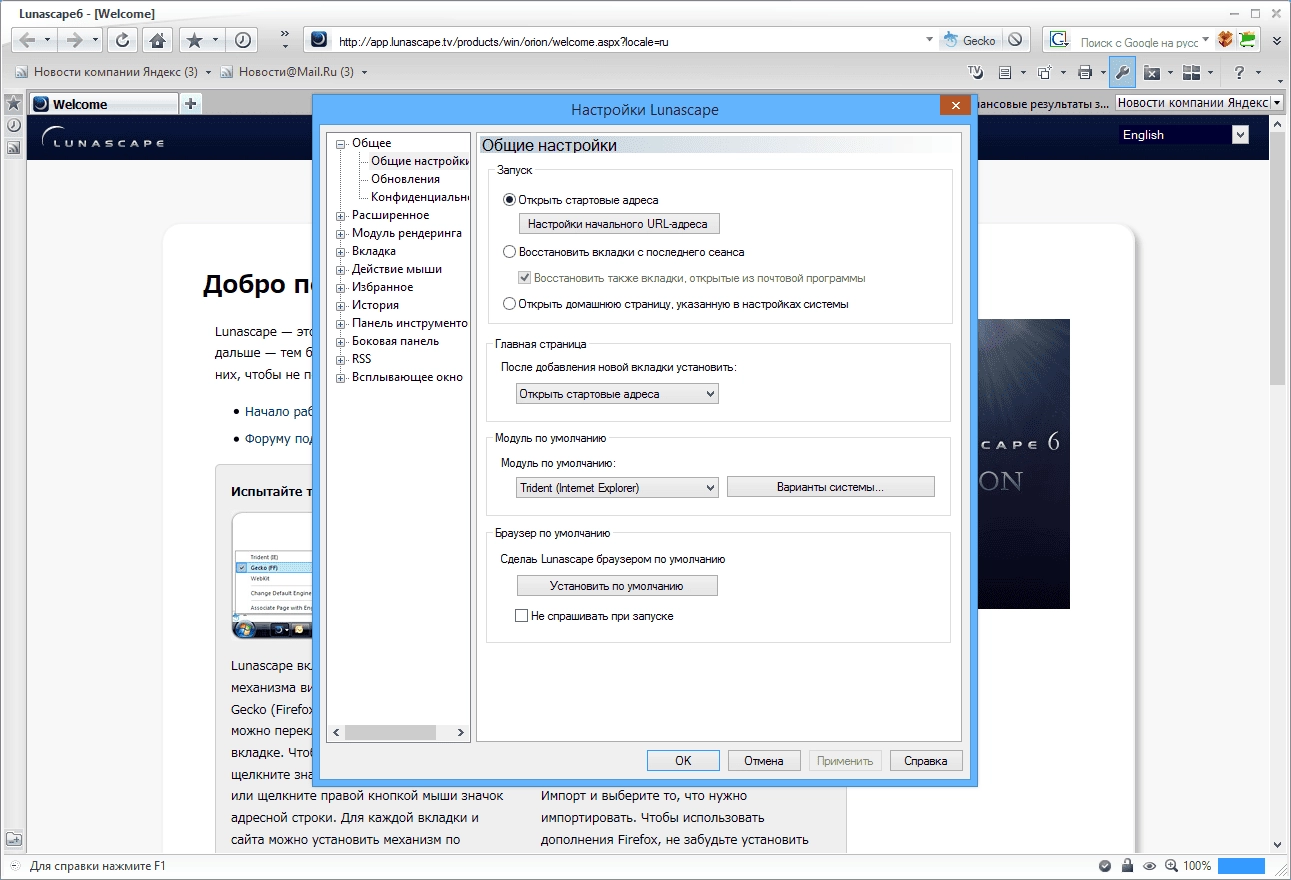The width and height of the screenshot is (1291, 880).
Task: Open the sidebar RSS feed icon
Action: pyautogui.click(x=14, y=148)
